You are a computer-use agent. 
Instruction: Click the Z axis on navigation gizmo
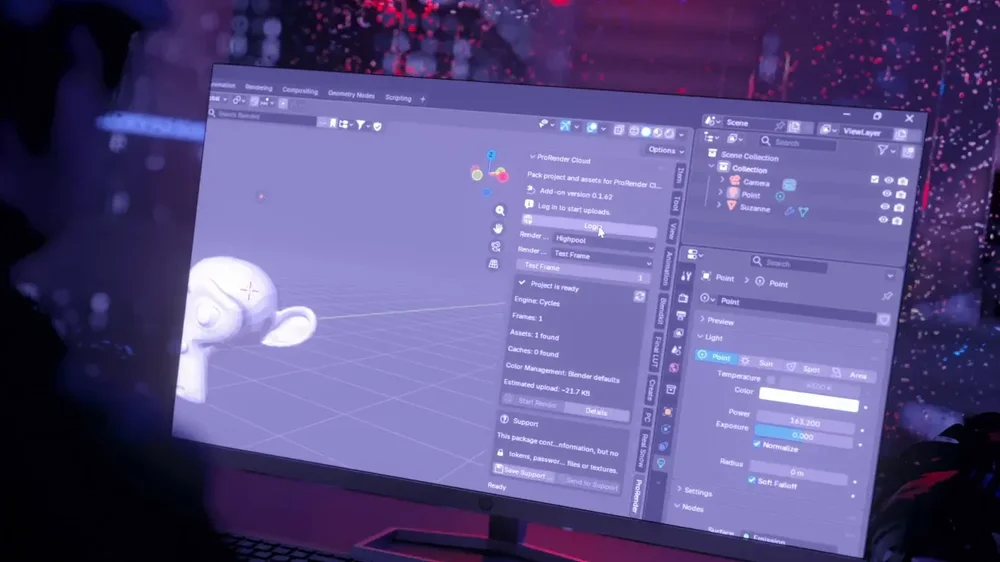(x=491, y=155)
